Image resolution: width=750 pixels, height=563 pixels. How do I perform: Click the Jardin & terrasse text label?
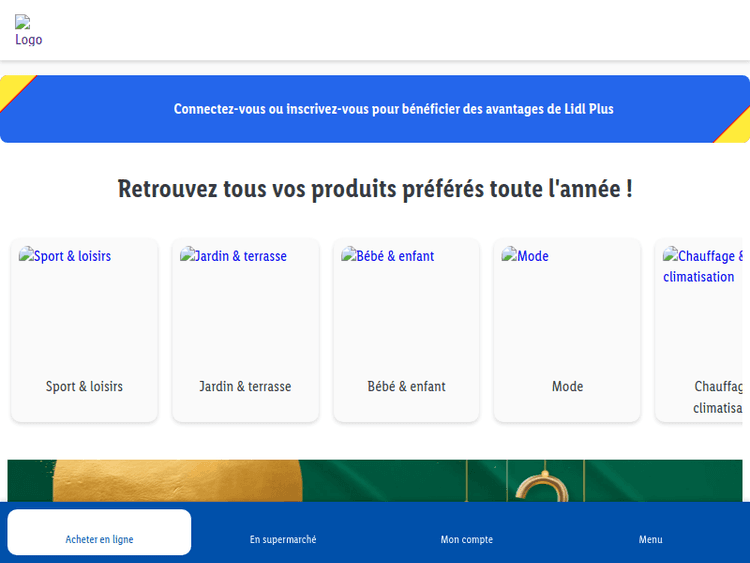click(245, 386)
